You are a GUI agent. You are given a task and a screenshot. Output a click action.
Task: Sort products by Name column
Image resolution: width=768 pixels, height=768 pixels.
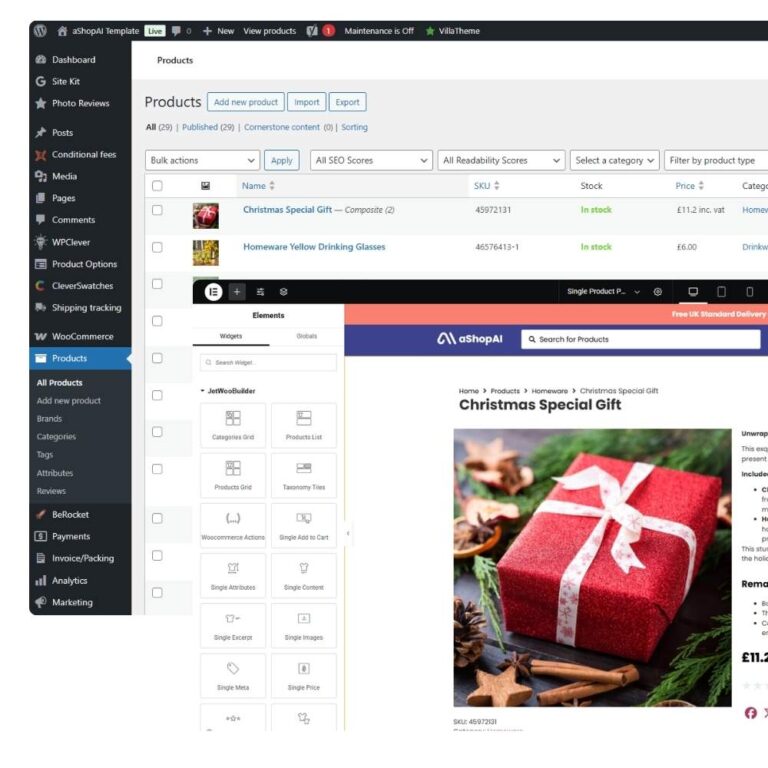(x=258, y=186)
